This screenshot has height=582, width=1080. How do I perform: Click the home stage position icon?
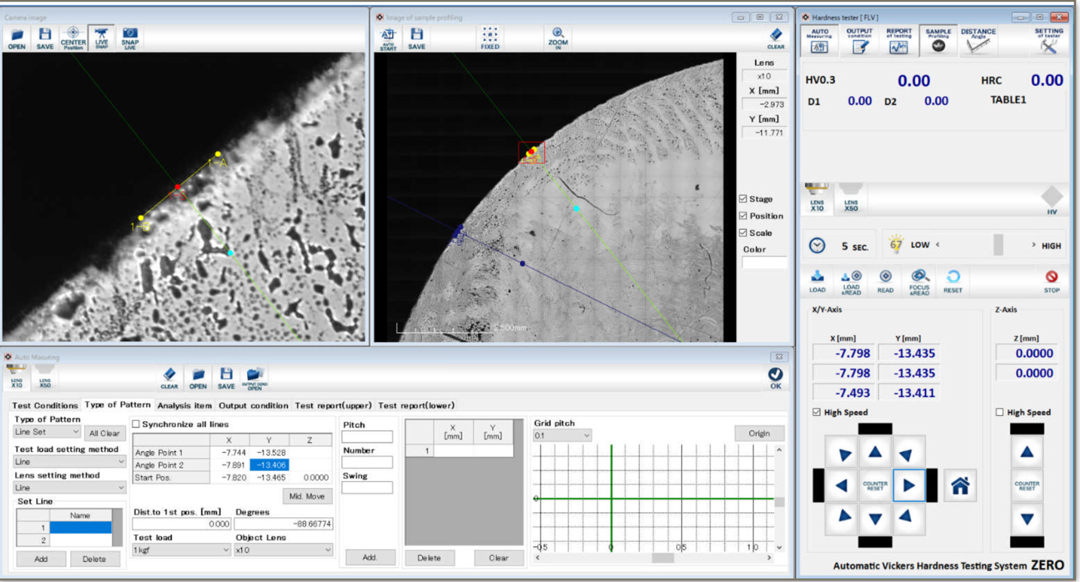click(x=960, y=486)
